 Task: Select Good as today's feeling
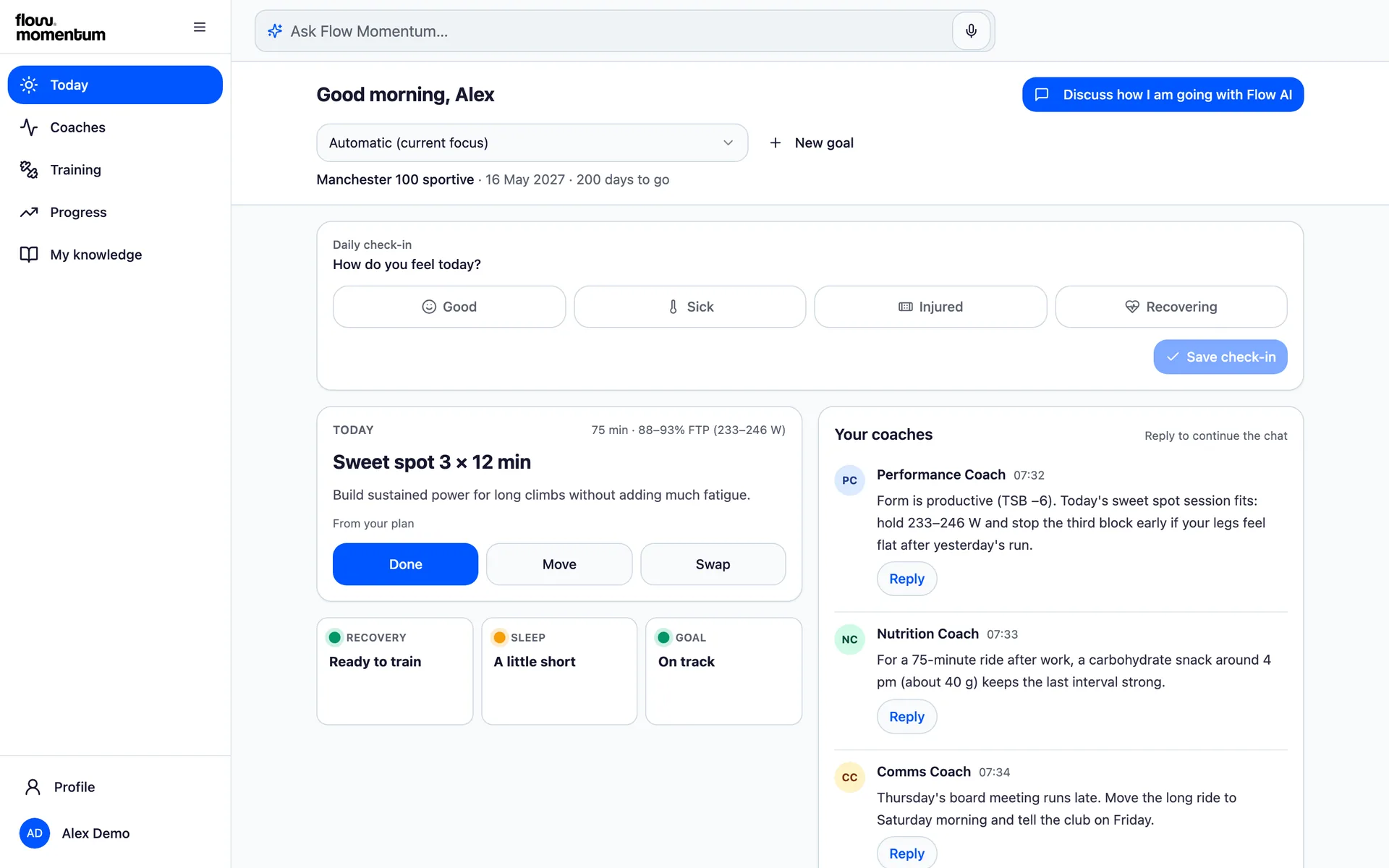[x=449, y=307]
